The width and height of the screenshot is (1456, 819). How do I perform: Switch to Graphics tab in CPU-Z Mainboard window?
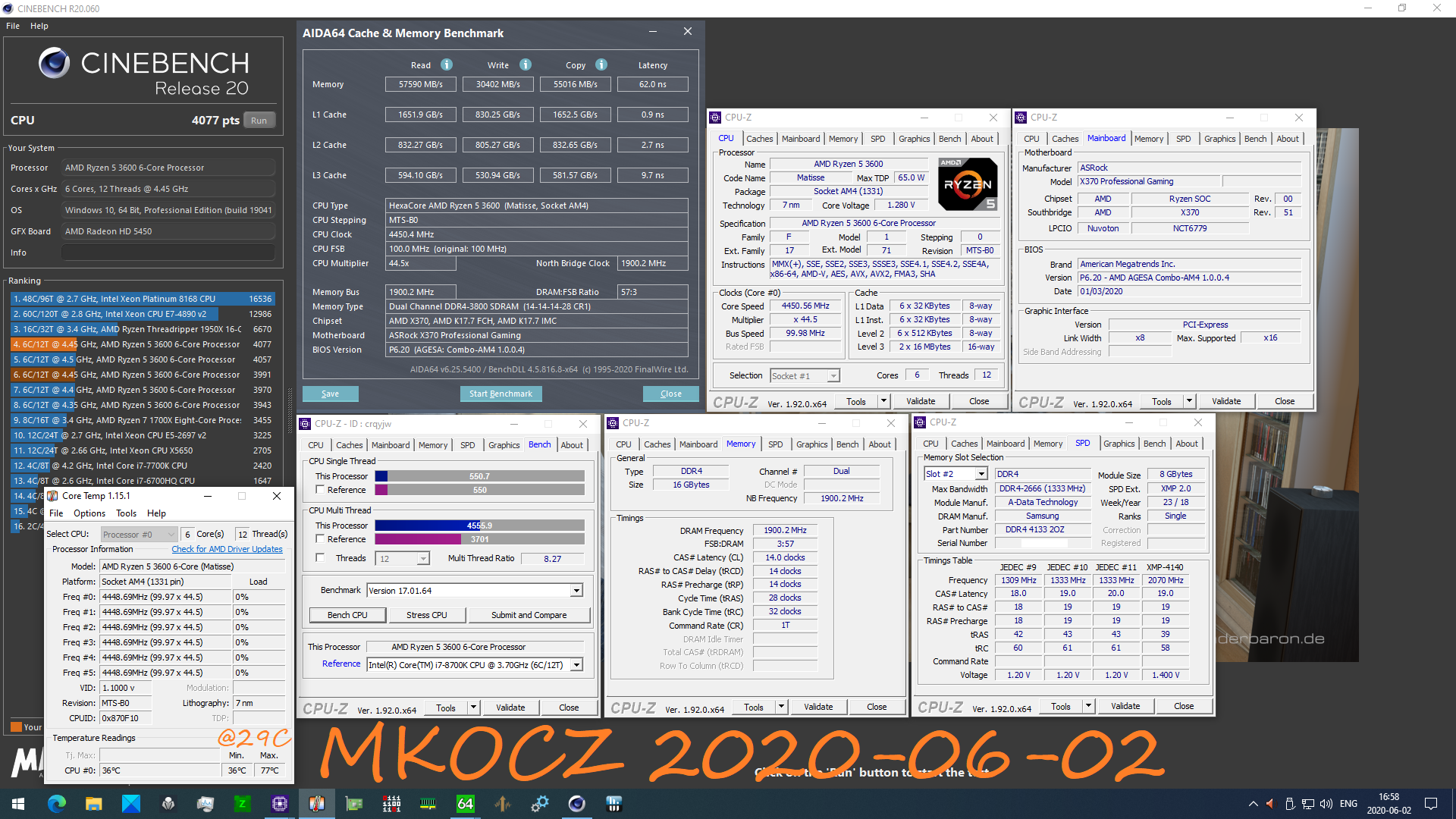click(1219, 139)
